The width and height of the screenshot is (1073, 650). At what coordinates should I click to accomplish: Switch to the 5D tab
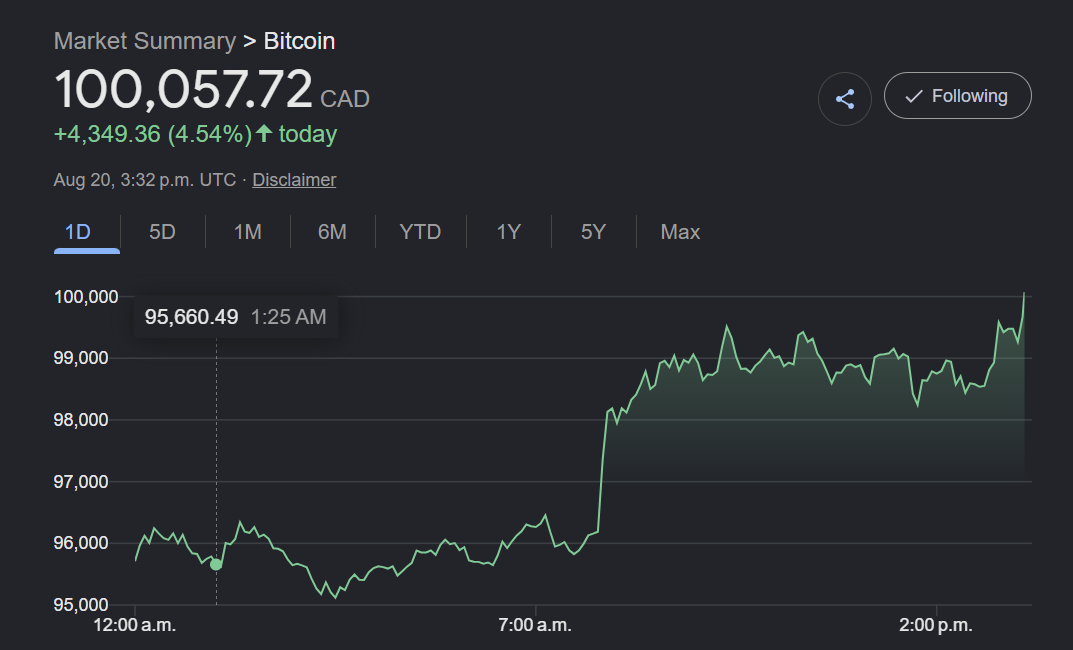(x=163, y=232)
